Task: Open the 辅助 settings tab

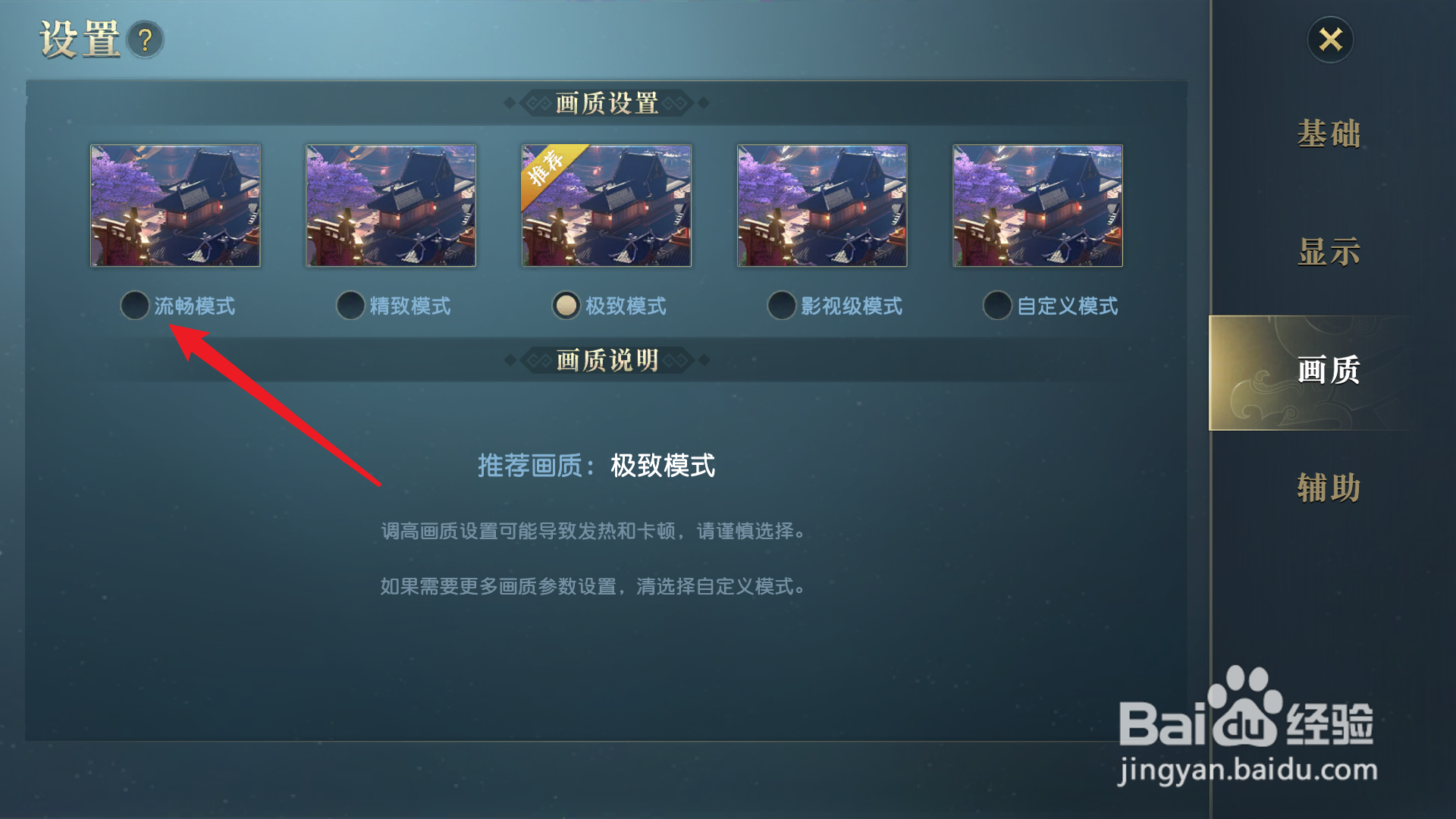Action: pyautogui.click(x=1329, y=488)
